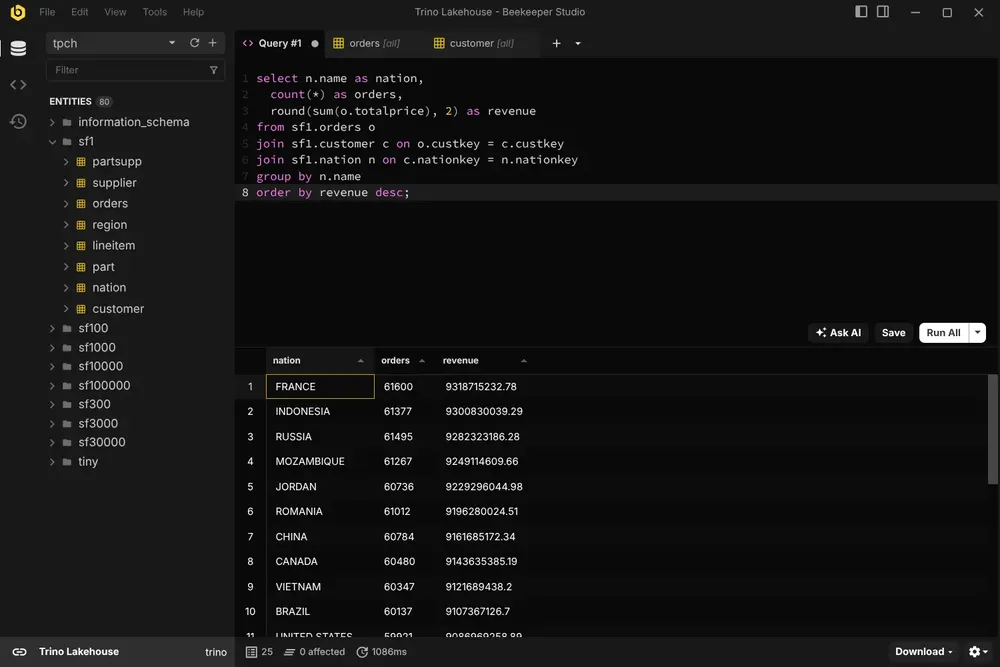Select the region table
1000x667 pixels.
tap(110, 225)
